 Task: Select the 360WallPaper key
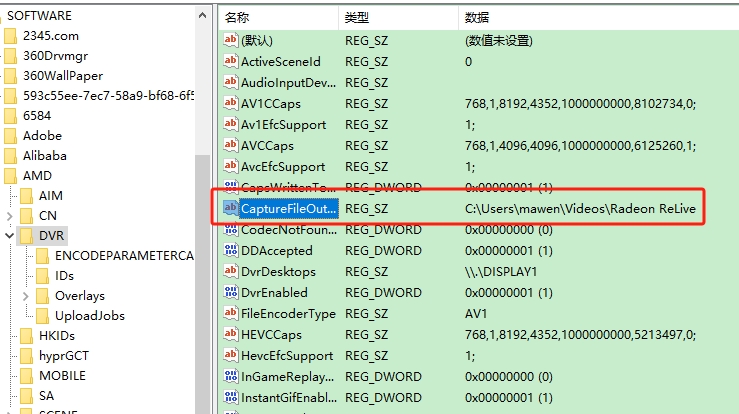63,76
